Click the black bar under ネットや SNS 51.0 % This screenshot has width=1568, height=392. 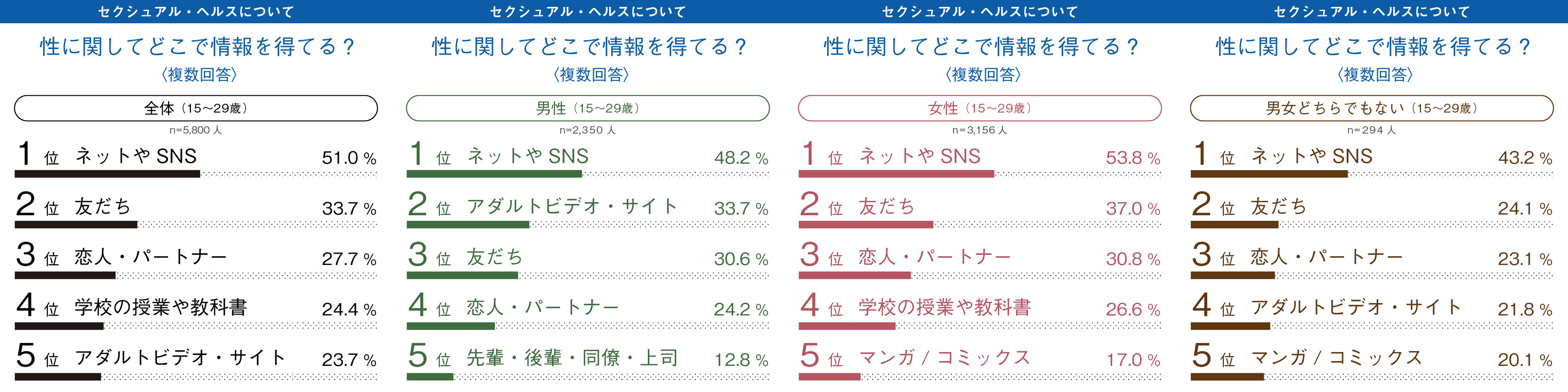(107, 174)
